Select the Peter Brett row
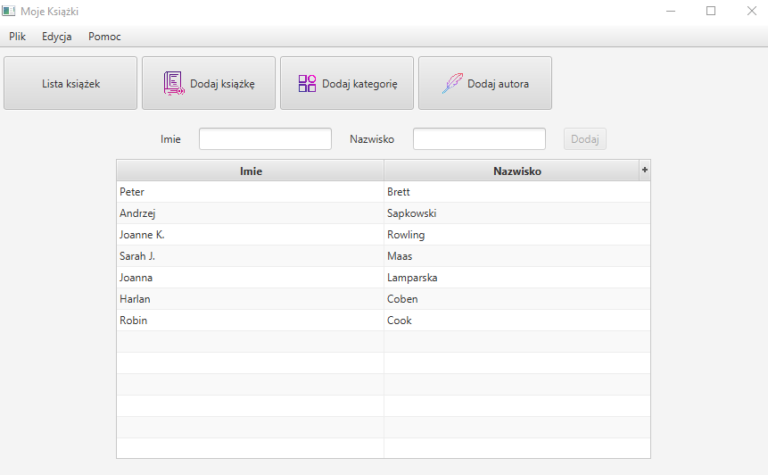 coord(250,191)
